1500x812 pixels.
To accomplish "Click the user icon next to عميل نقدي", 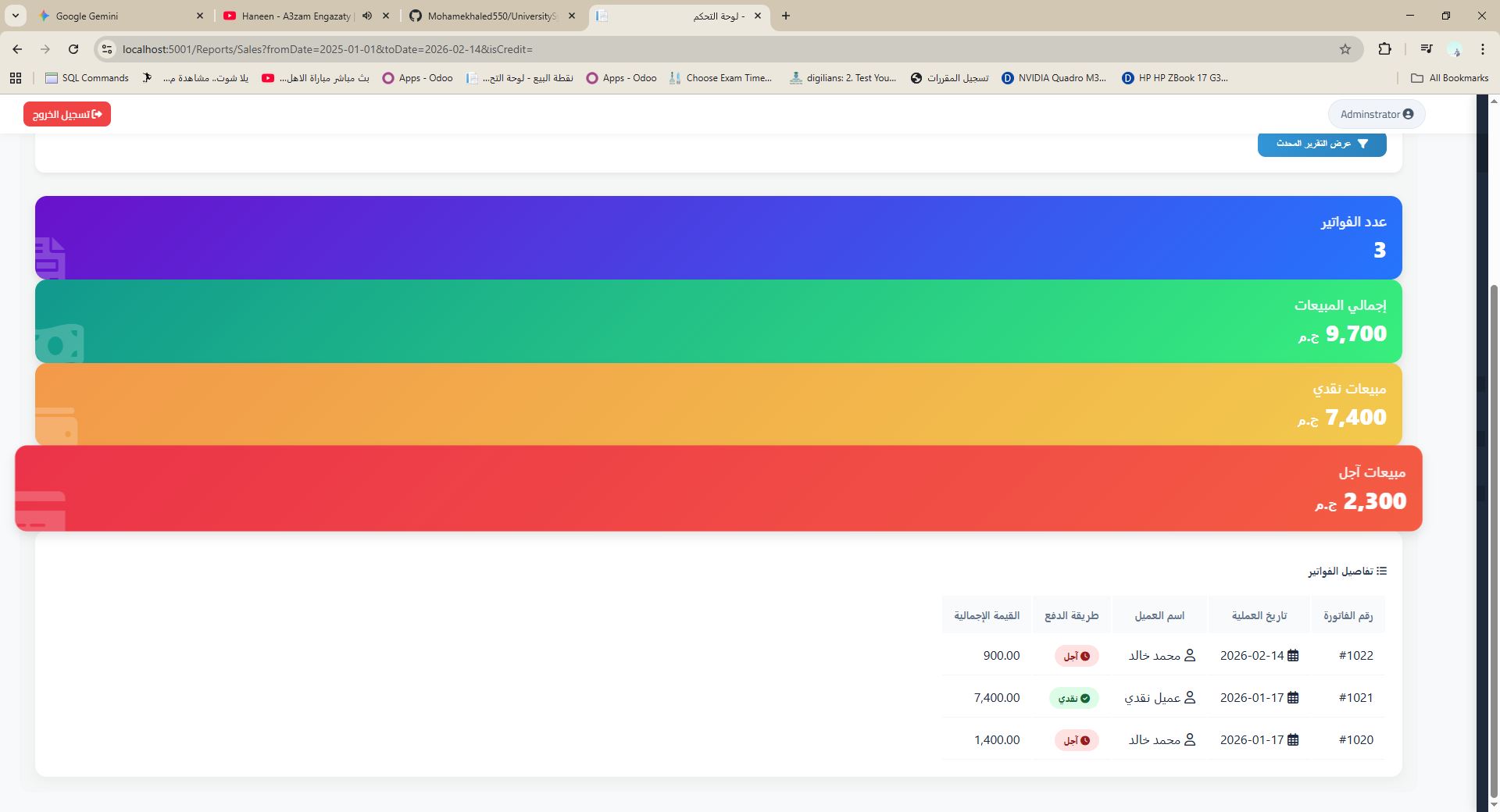I will [x=1190, y=698].
